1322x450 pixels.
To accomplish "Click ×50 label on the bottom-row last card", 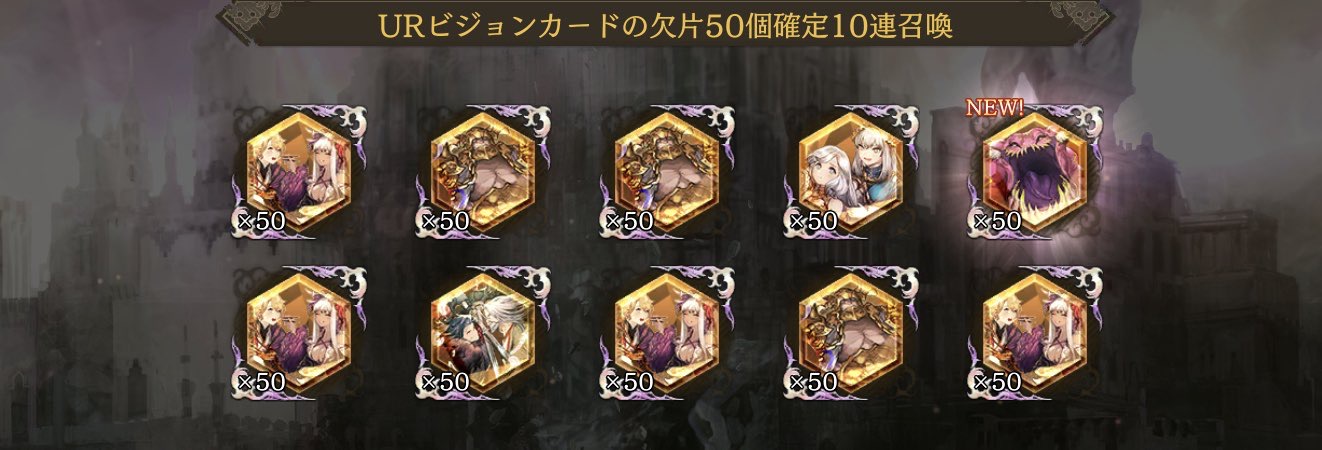I will point(997,382).
